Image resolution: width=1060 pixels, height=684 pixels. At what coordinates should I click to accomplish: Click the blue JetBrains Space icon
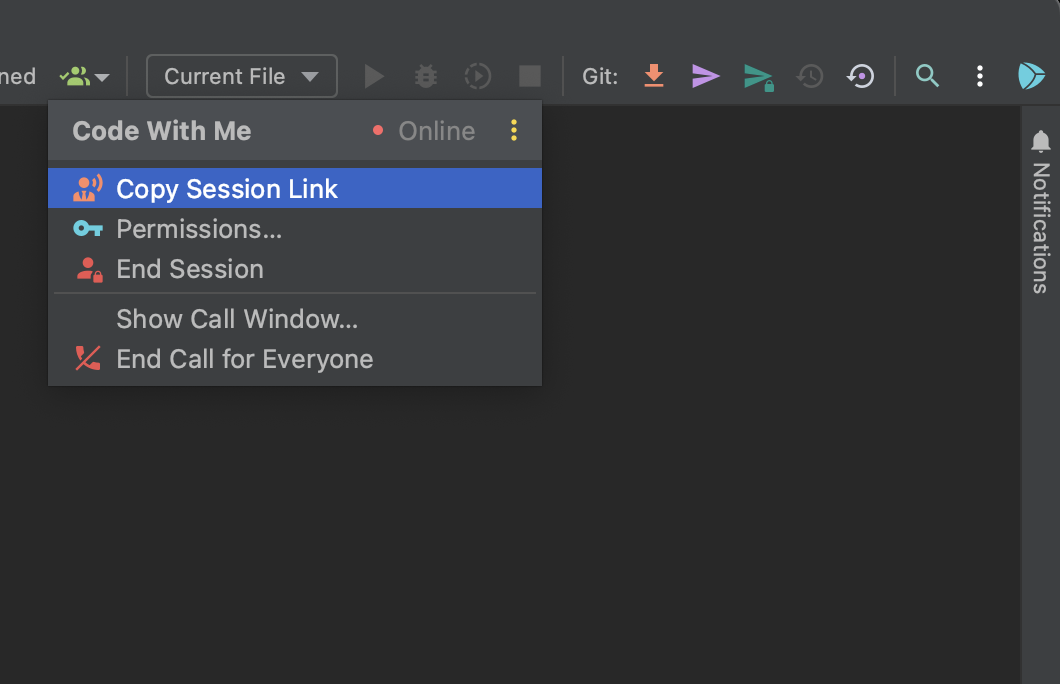click(1032, 76)
